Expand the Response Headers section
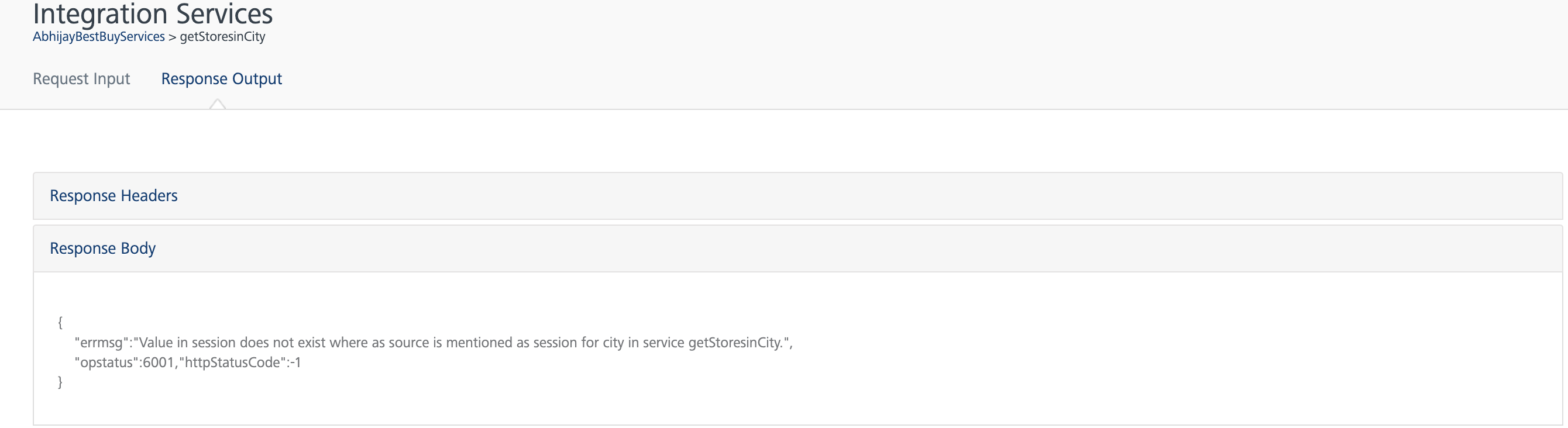Image resolution: width=1568 pixels, height=428 pixels. (x=114, y=196)
